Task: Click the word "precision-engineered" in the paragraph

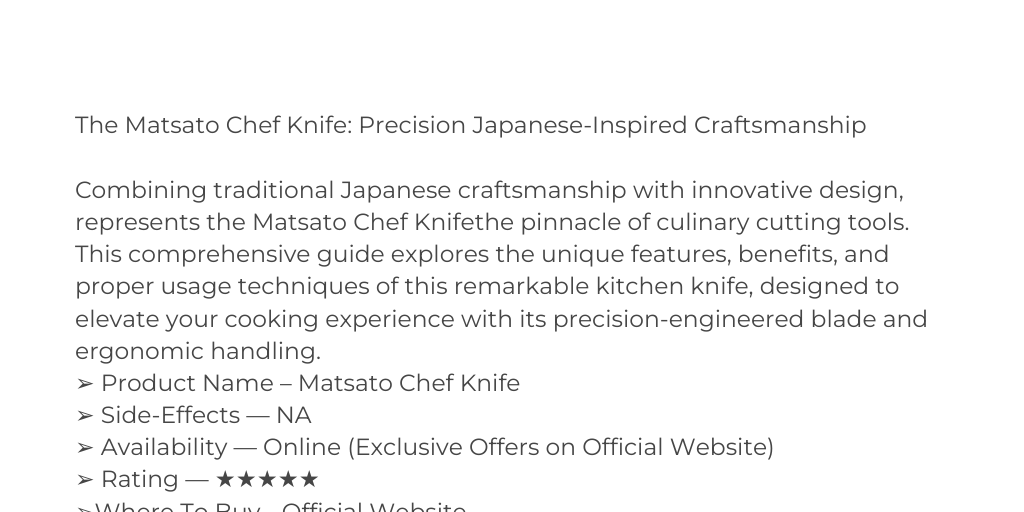Action: [x=679, y=319]
